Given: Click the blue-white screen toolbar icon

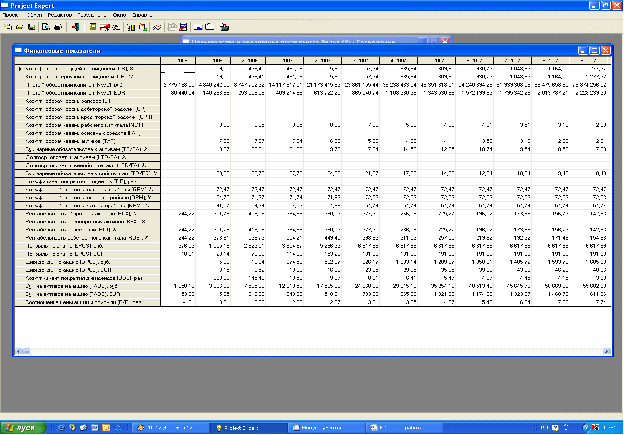Looking at the screenshot, I should (198, 27).
